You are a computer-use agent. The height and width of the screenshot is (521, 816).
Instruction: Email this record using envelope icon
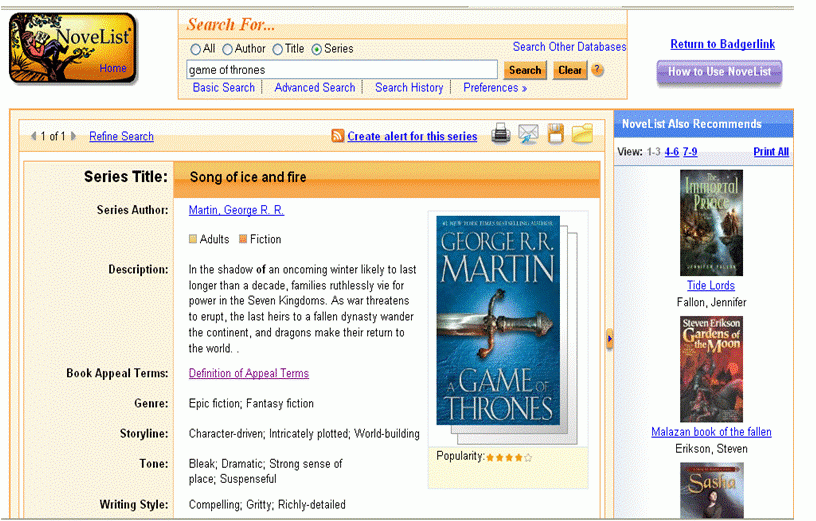(528, 134)
